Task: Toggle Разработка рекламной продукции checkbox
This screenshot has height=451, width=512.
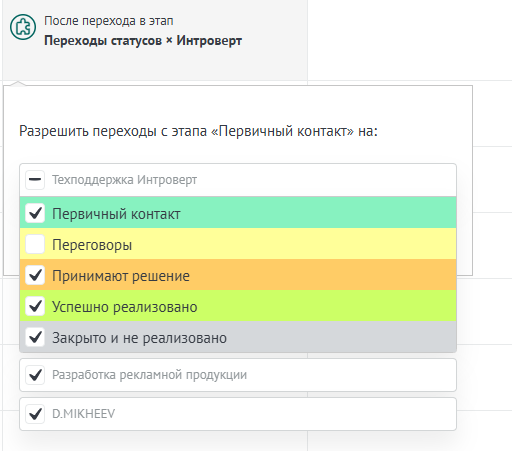Action: (35, 375)
